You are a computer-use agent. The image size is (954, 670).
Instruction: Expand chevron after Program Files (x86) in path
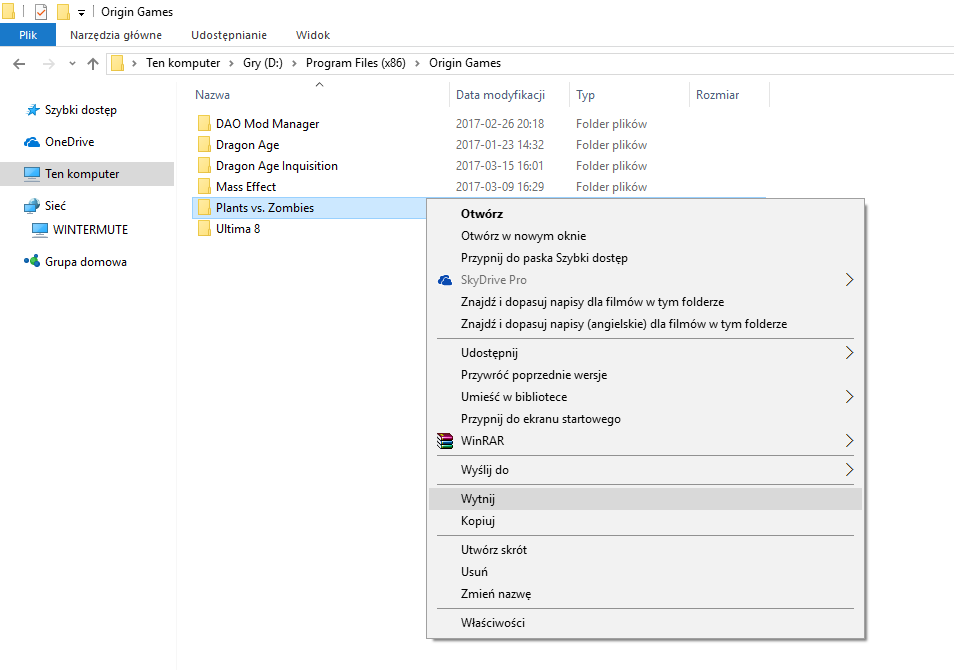[417, 63]
